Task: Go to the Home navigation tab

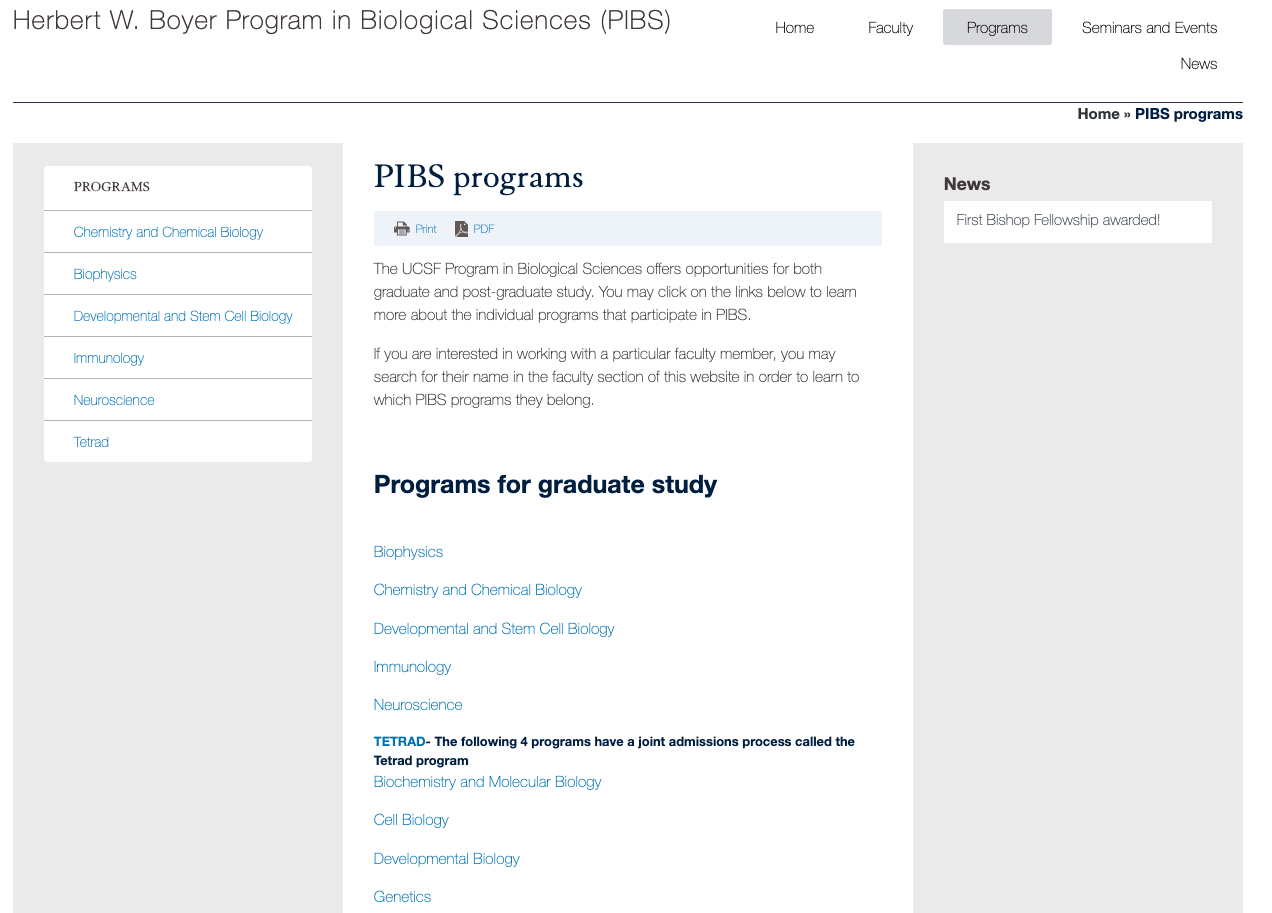Action: pos(794,28)
